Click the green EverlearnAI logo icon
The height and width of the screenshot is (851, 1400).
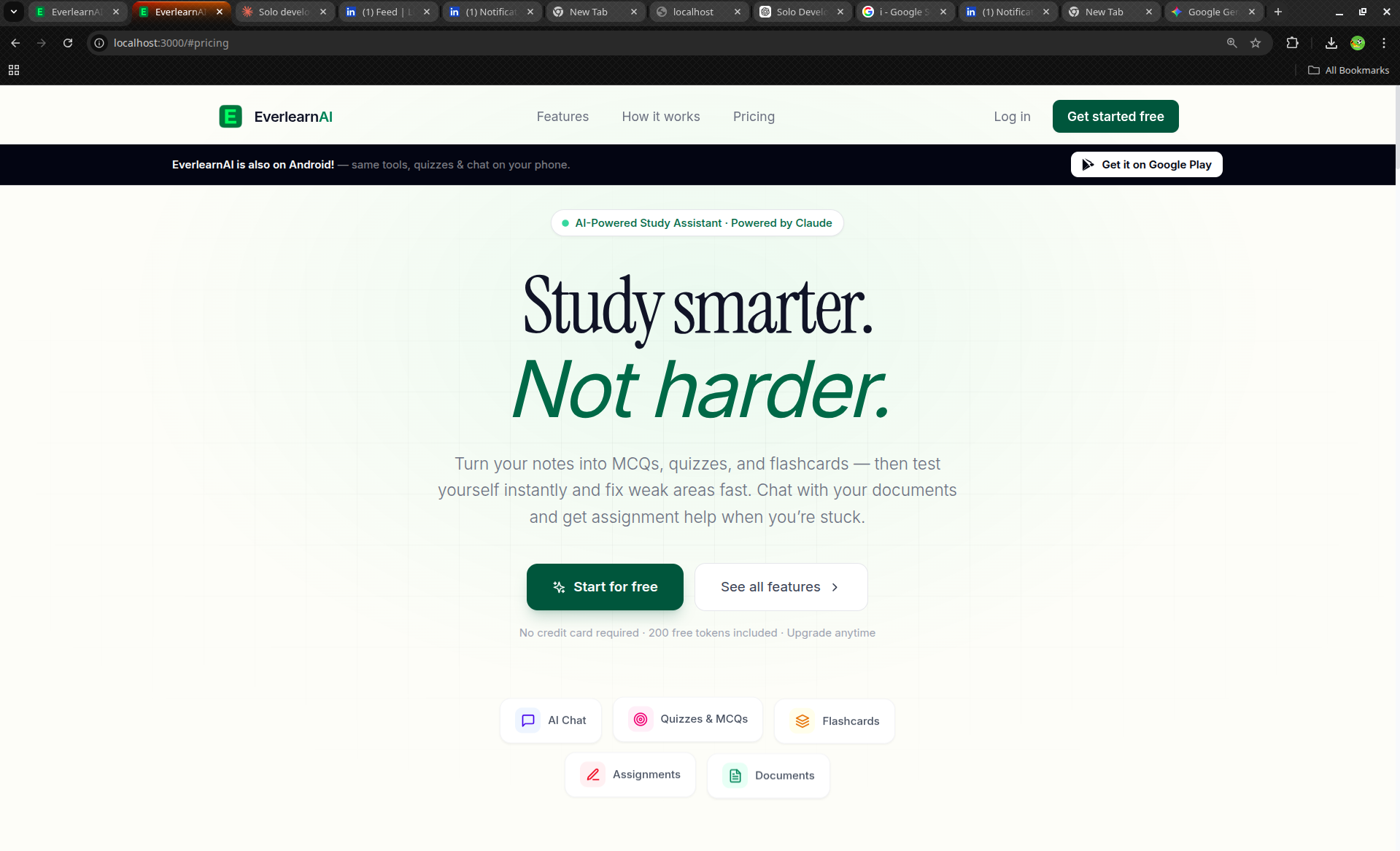point(231,117)
